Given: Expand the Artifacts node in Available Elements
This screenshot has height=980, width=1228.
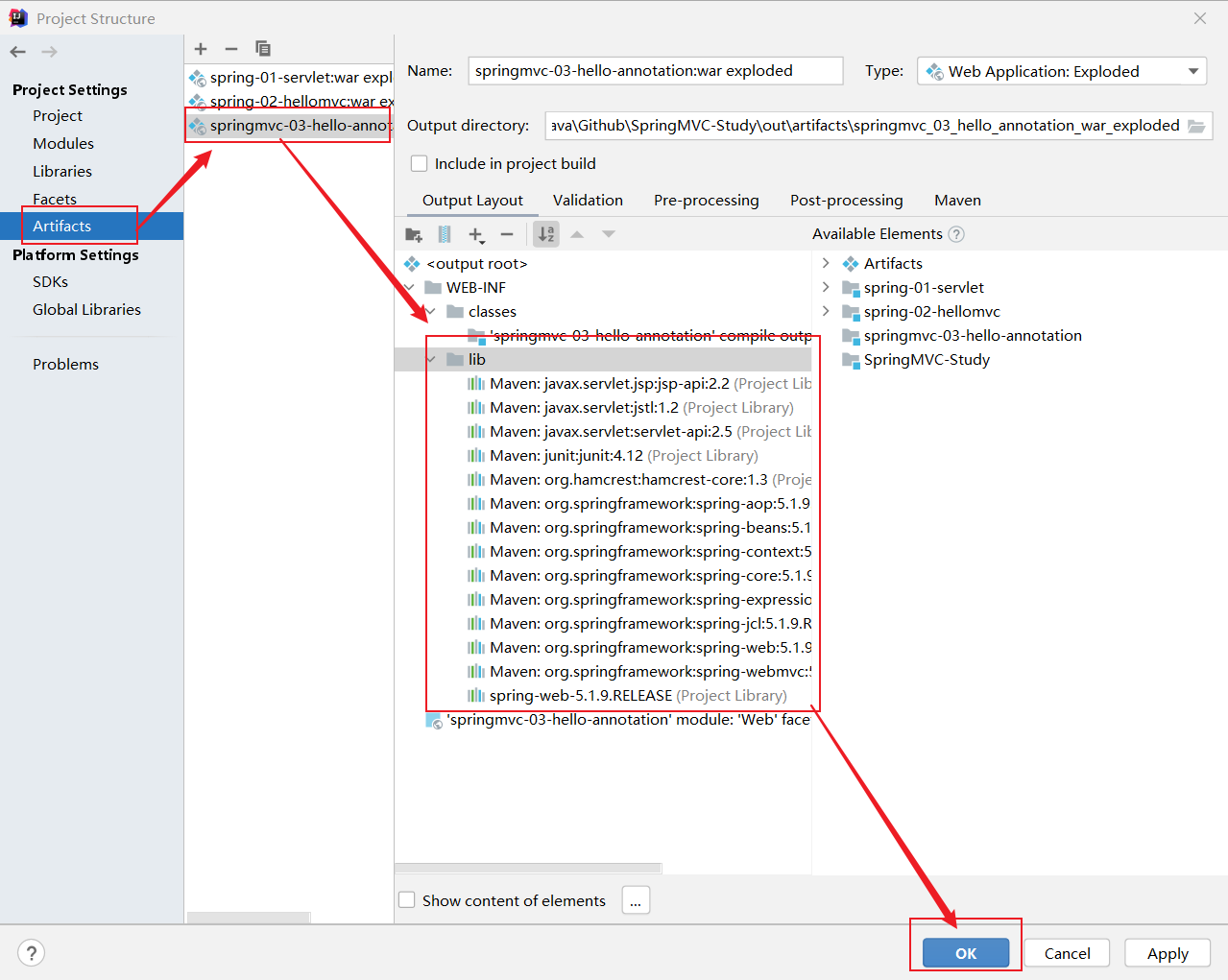Looking at the screenshot, I should pyautogui.click(x=826, y=263).
